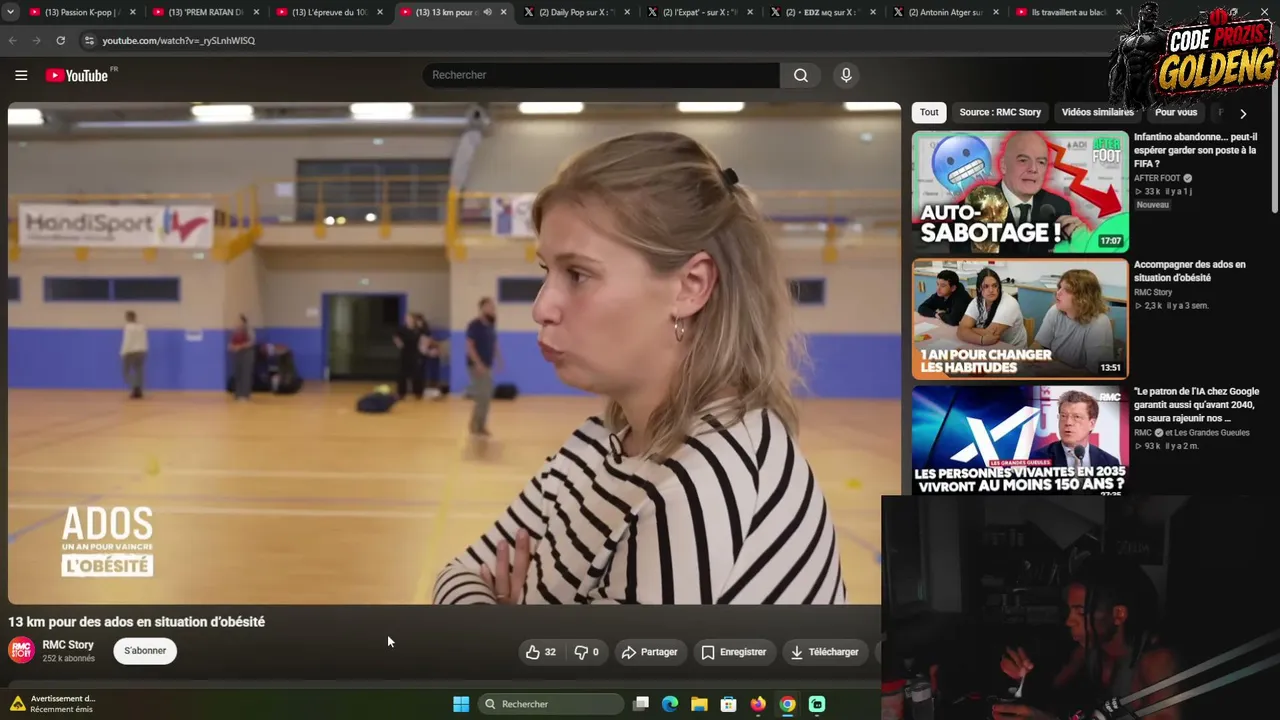Image resolution: width=1280 pixels, height=720 pixels.
Task: Click the main video player
Action: pos(454,353)
